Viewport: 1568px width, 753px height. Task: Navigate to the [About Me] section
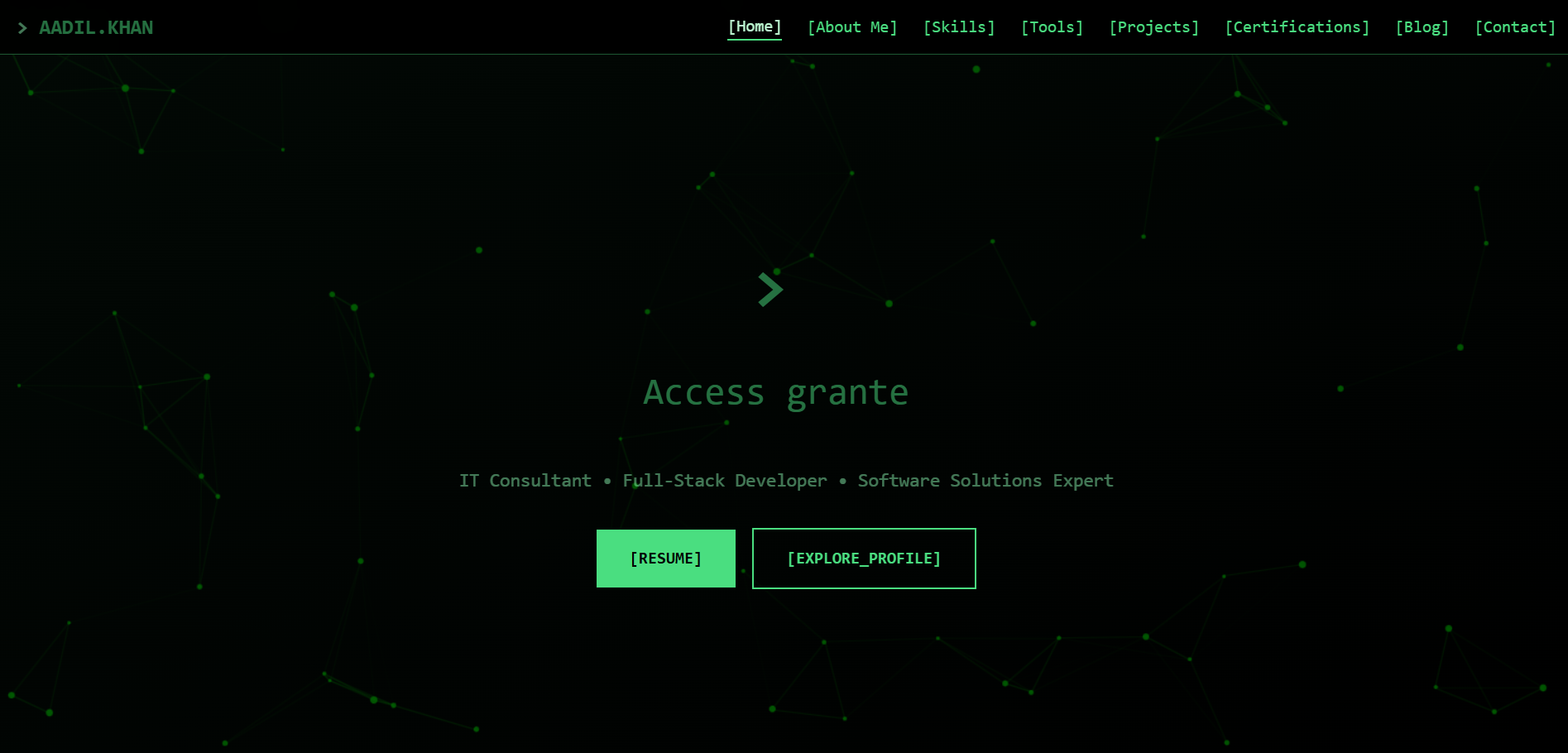851,26
